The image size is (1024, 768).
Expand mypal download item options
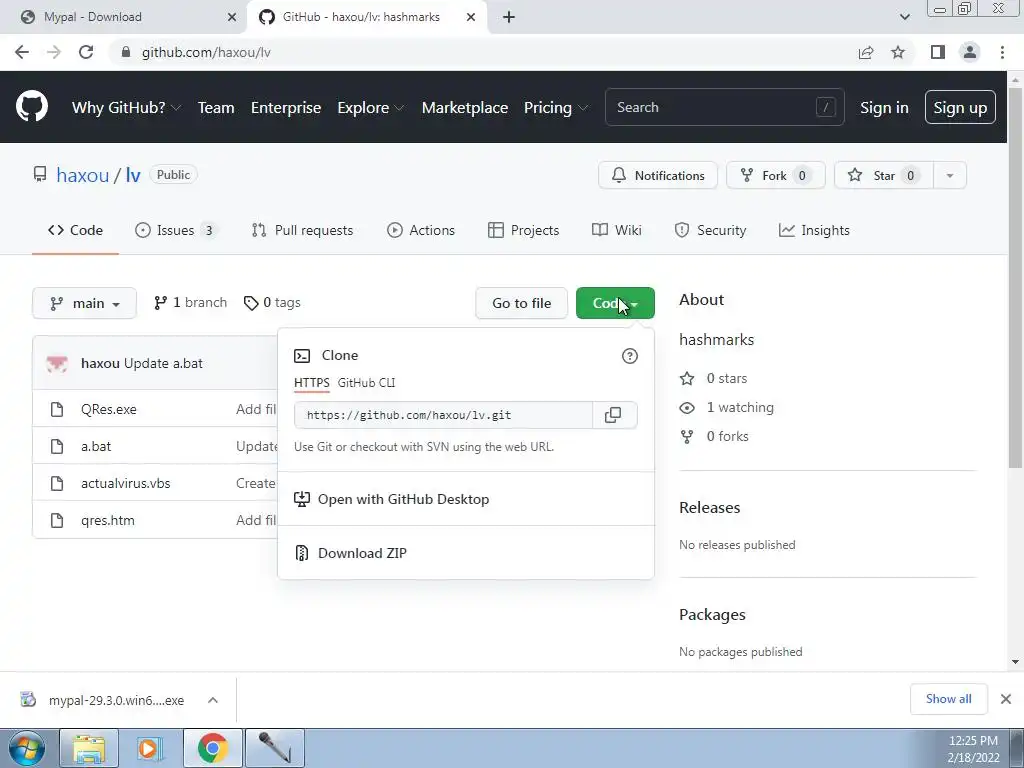(213, 700)
